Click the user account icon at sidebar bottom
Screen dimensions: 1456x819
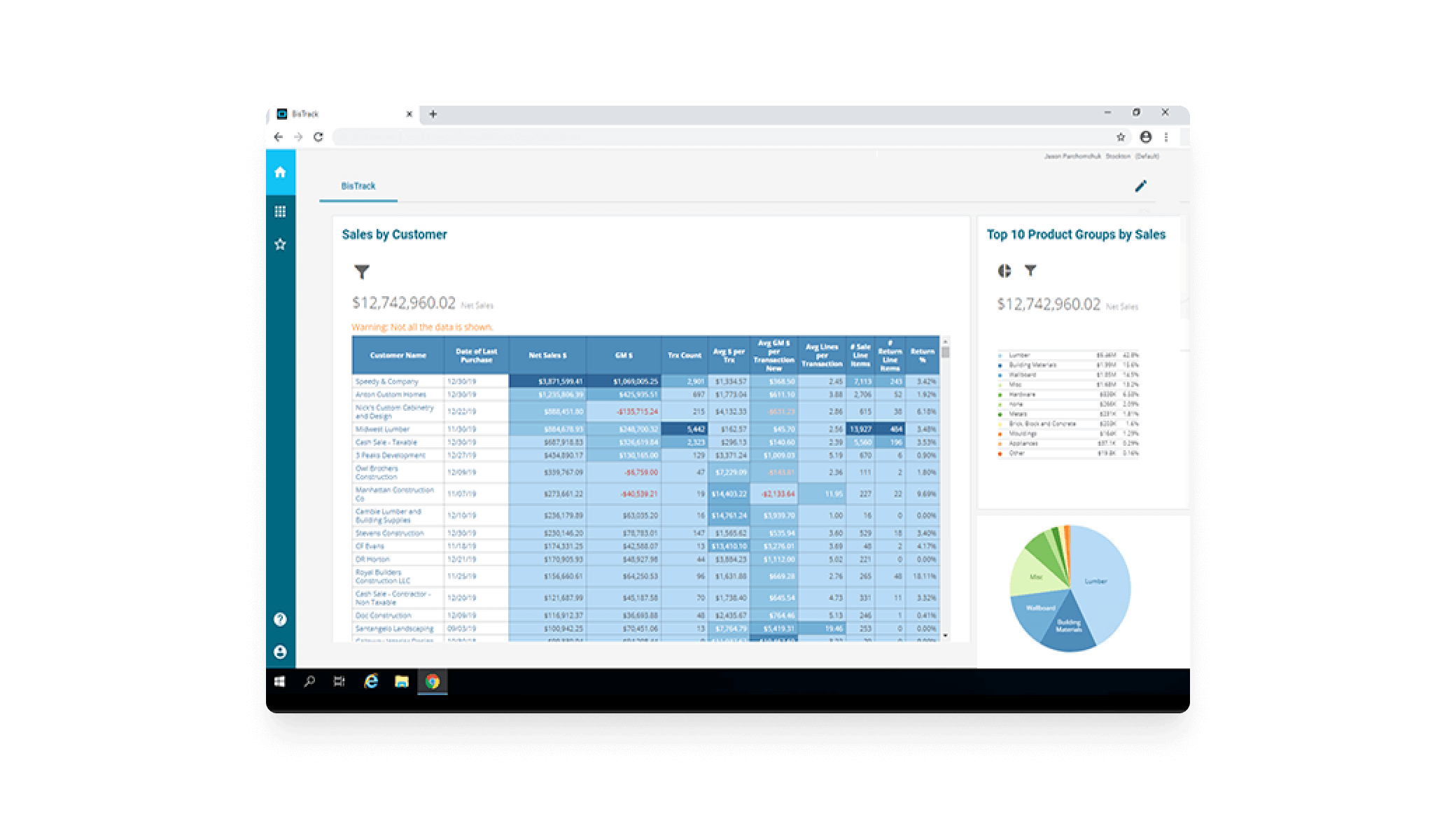click(x=279, y=651)
